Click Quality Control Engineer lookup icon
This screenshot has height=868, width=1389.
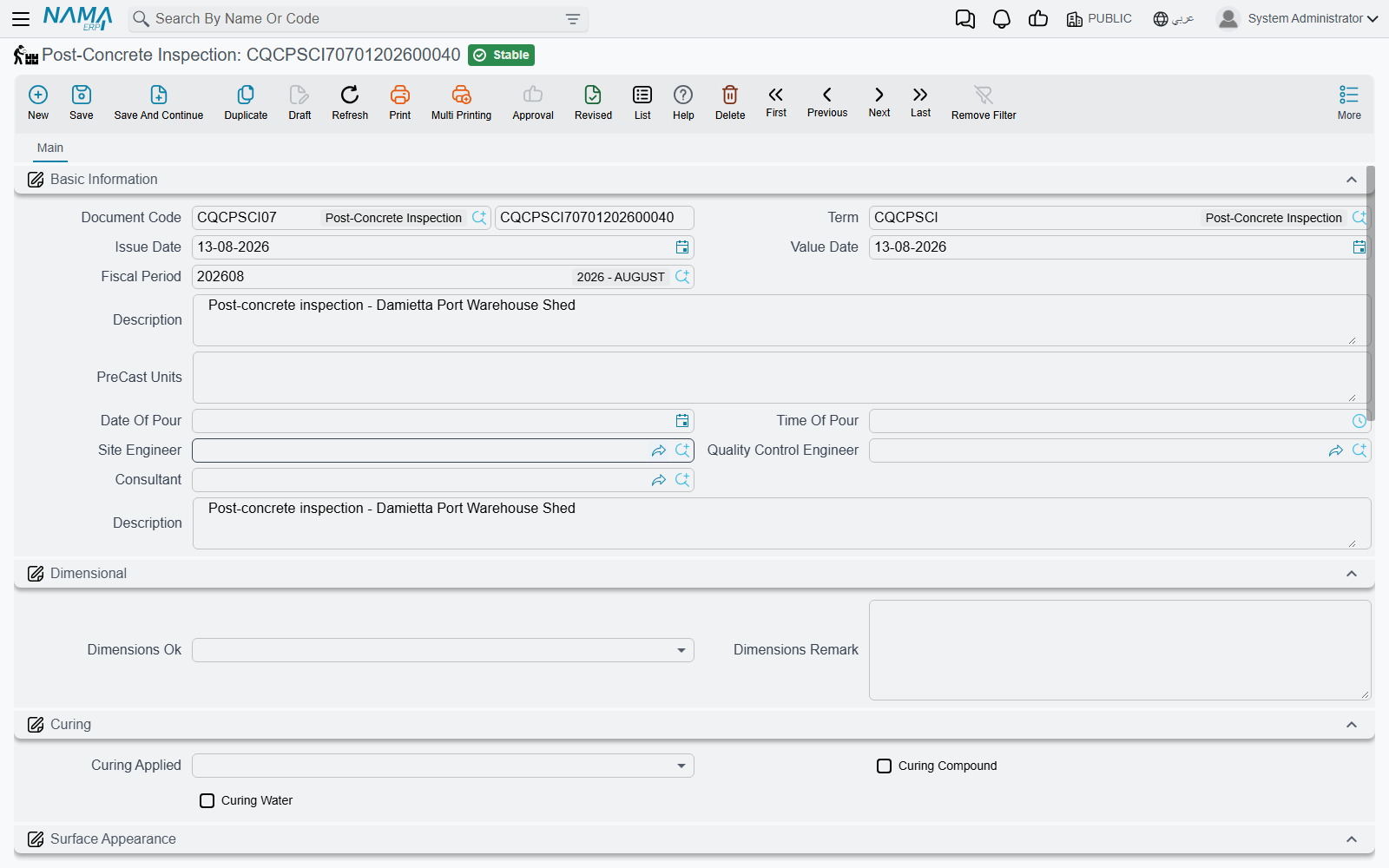pos(1359,450)
